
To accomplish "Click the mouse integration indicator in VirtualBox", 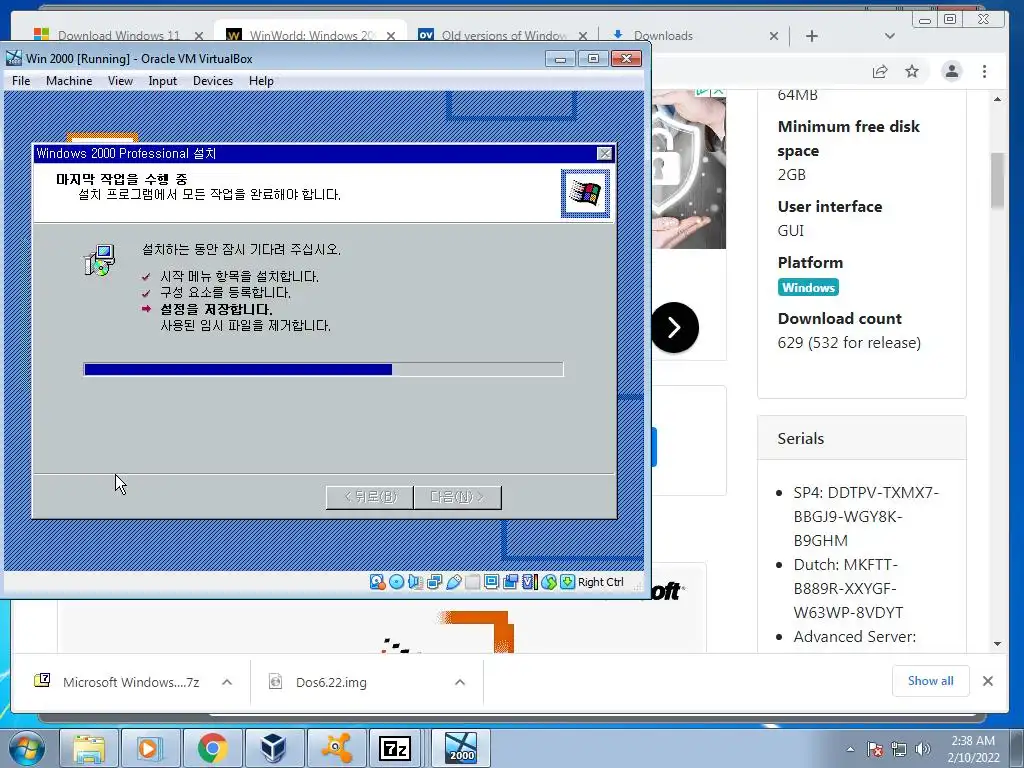I will click(549, 582).
